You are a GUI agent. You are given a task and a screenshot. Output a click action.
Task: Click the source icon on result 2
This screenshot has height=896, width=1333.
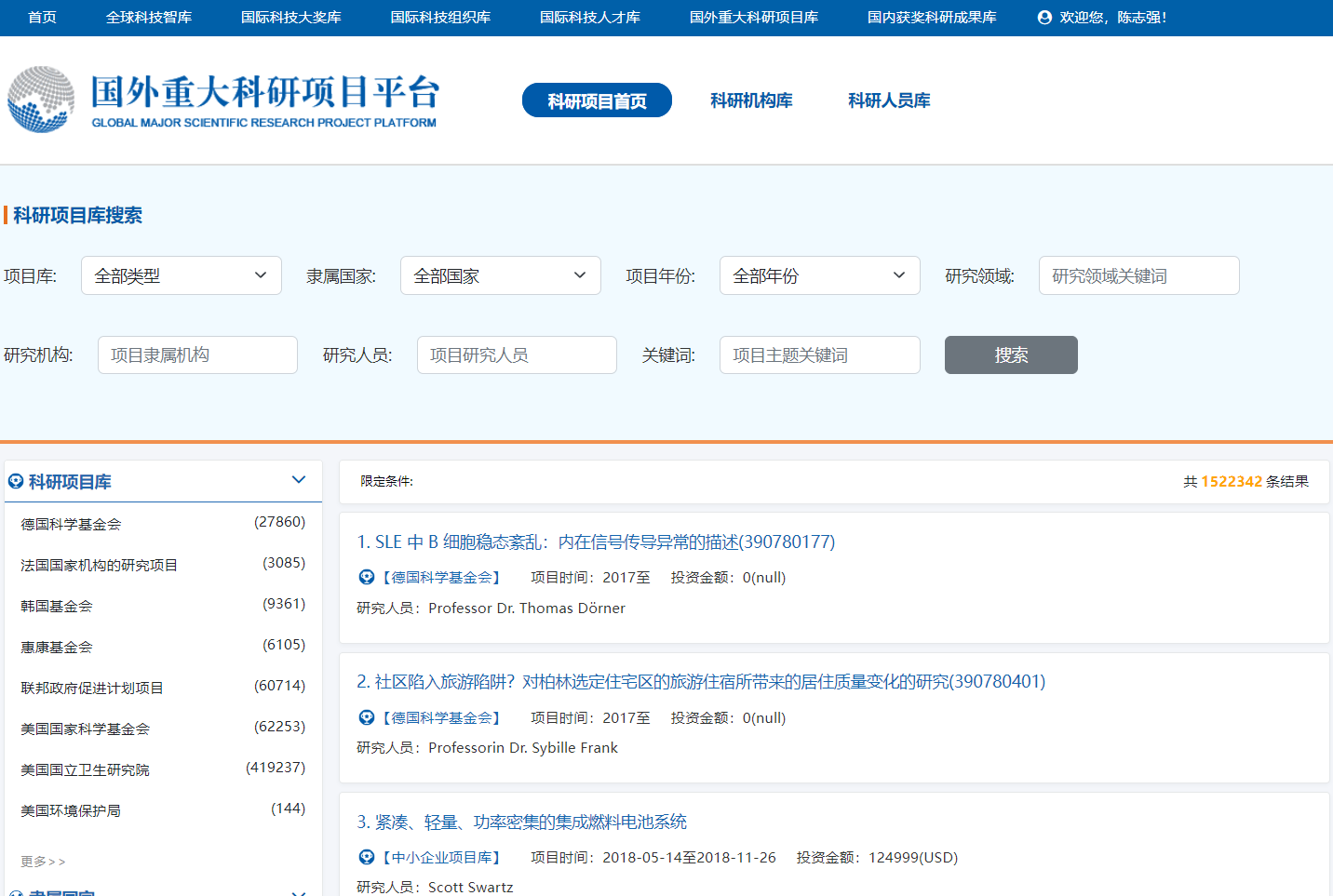pyautogui.click(x=367, y=718)
